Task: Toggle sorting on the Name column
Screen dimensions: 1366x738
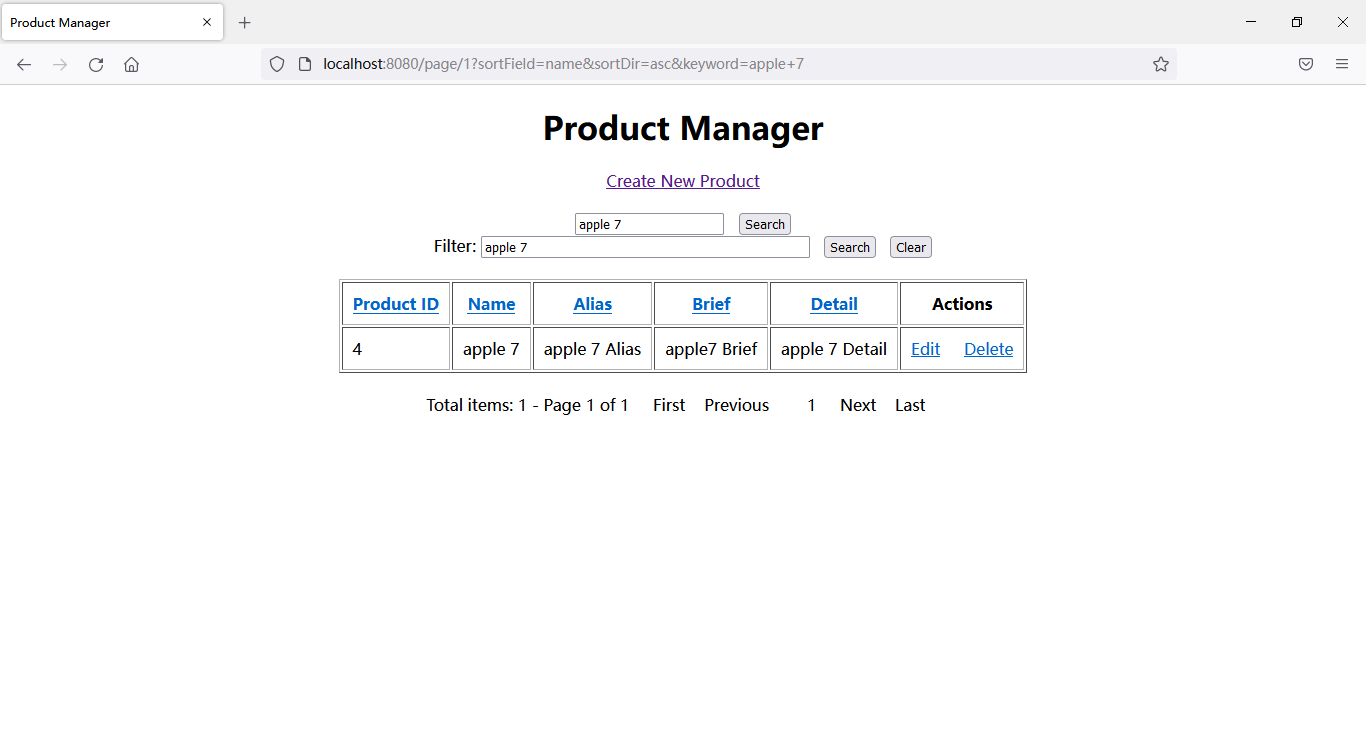Action: (491, 303)
